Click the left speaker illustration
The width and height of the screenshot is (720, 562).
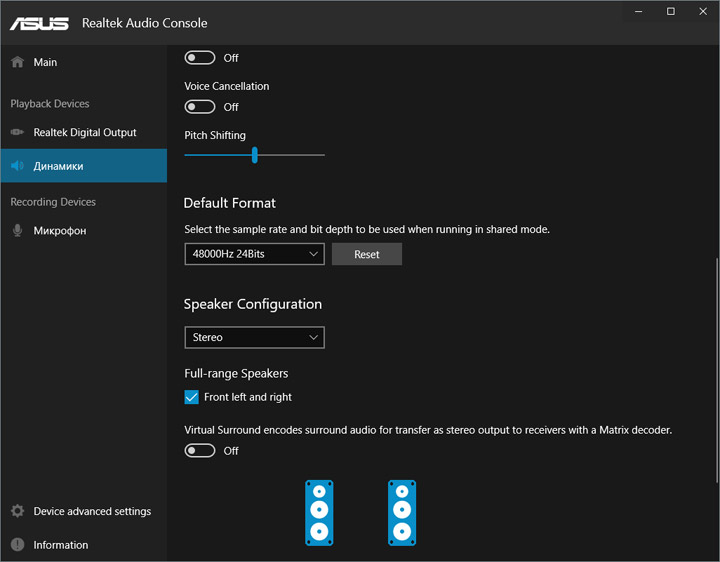coord(319,512)
